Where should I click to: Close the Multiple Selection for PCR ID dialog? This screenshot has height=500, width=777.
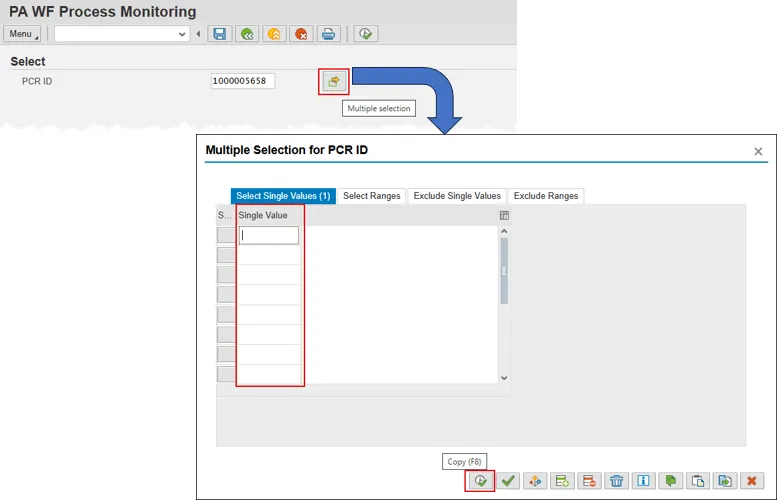[758, 152]
